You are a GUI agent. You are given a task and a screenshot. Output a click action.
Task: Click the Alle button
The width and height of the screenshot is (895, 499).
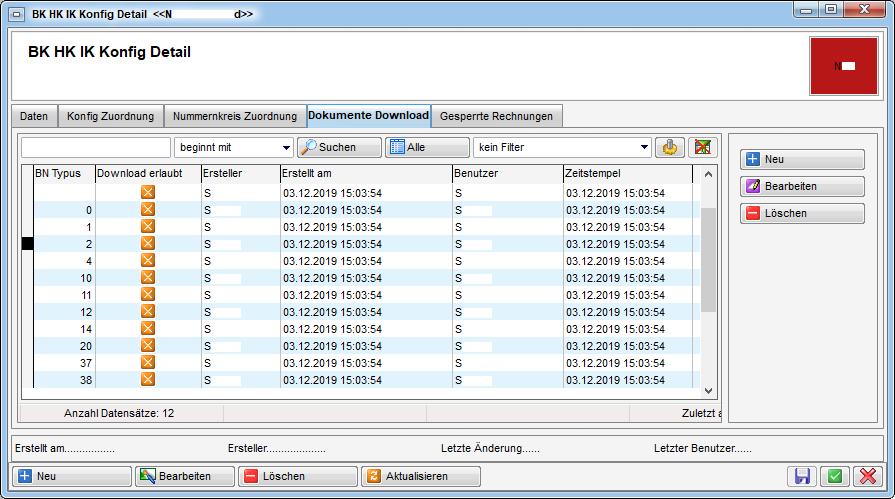tap(427, 147)
